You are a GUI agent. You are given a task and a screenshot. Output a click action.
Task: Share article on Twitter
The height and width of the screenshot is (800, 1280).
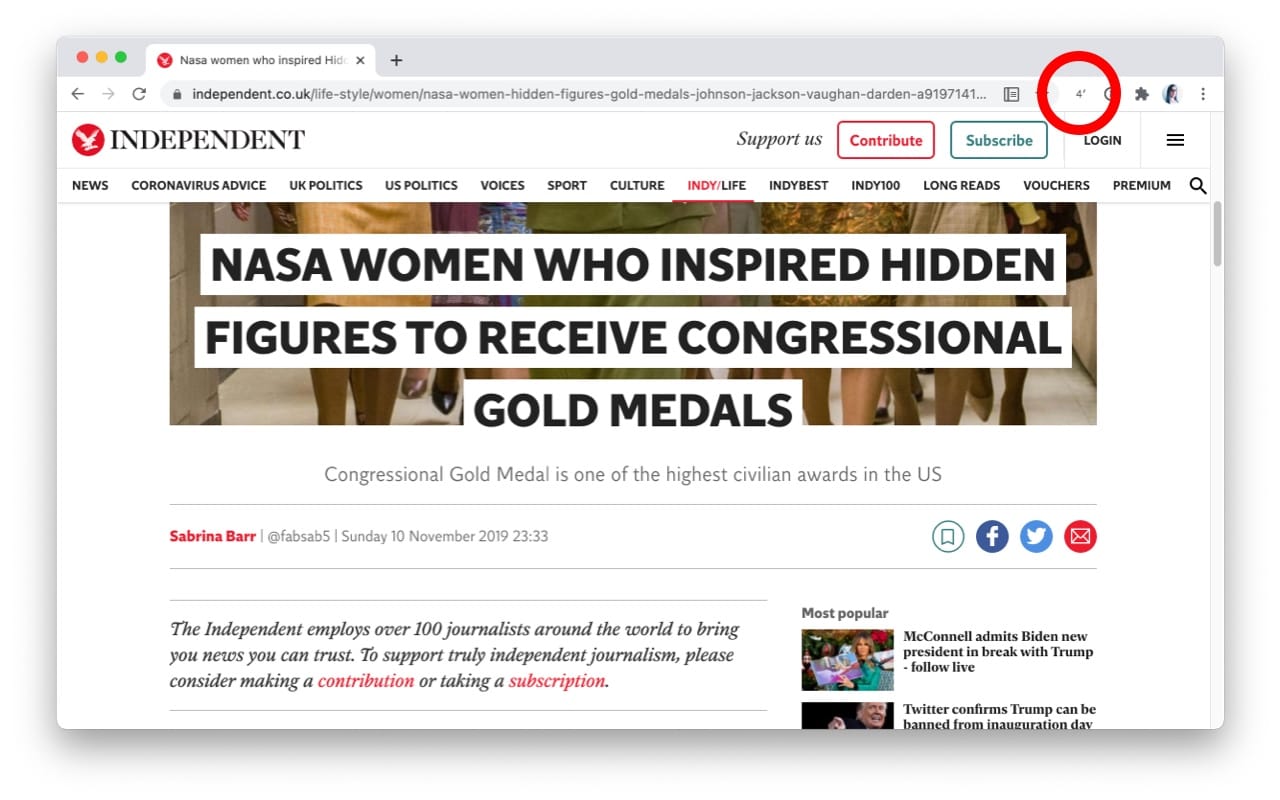[1036, 537]
